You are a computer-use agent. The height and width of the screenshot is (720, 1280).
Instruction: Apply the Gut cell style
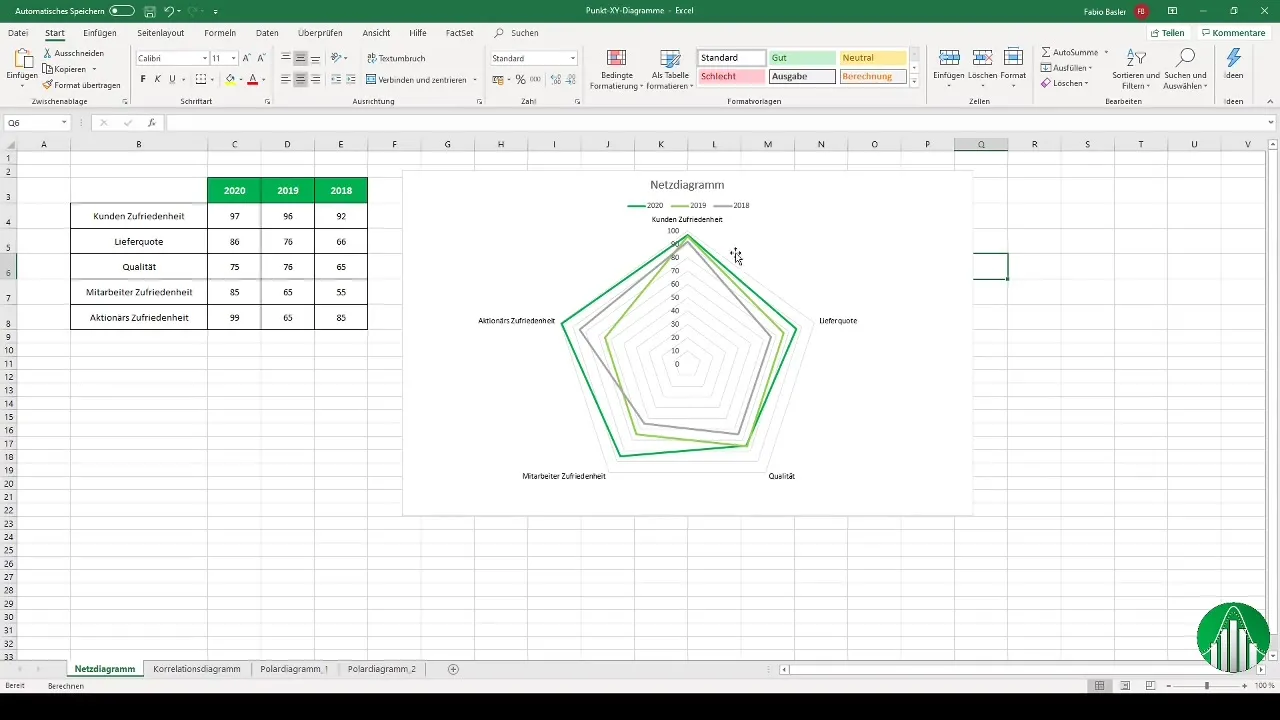coord(802,58)
